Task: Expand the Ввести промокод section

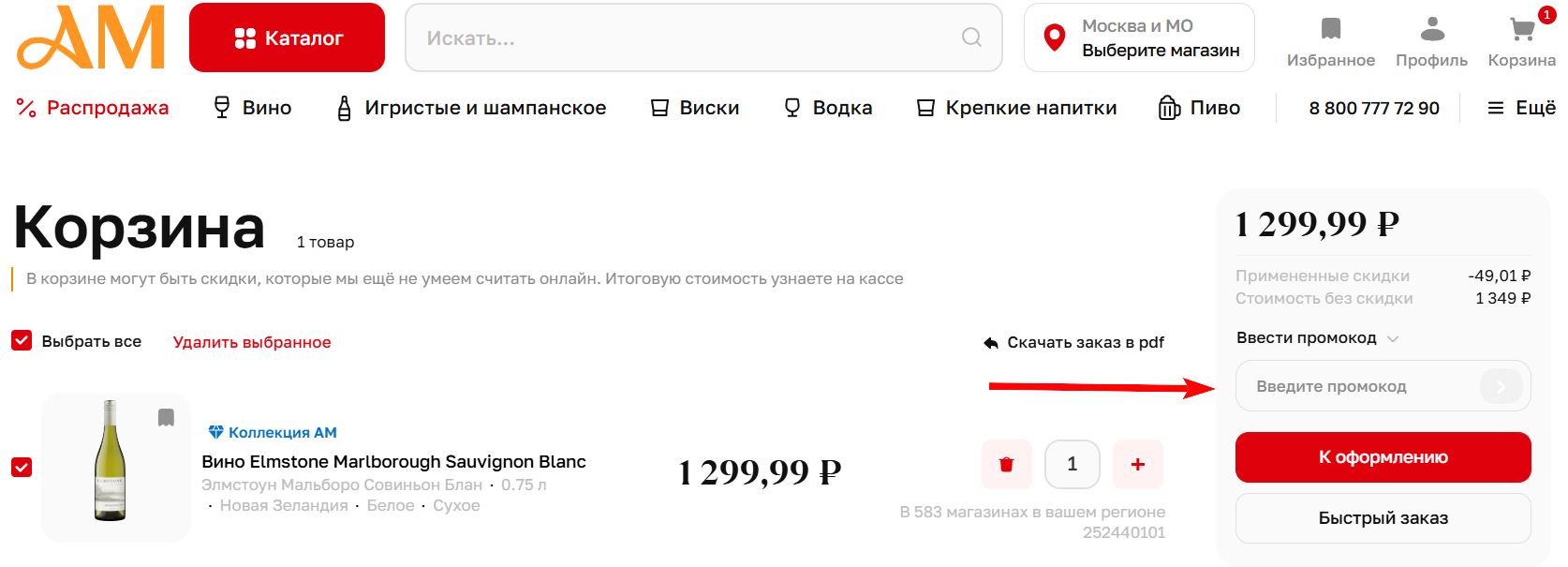Action: coord(1317,338)
